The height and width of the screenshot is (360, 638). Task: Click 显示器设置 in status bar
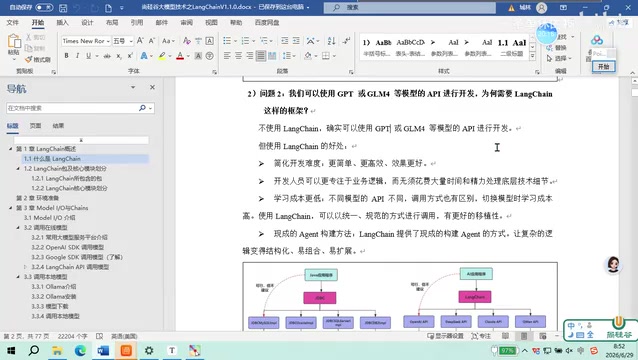(446, 336)
